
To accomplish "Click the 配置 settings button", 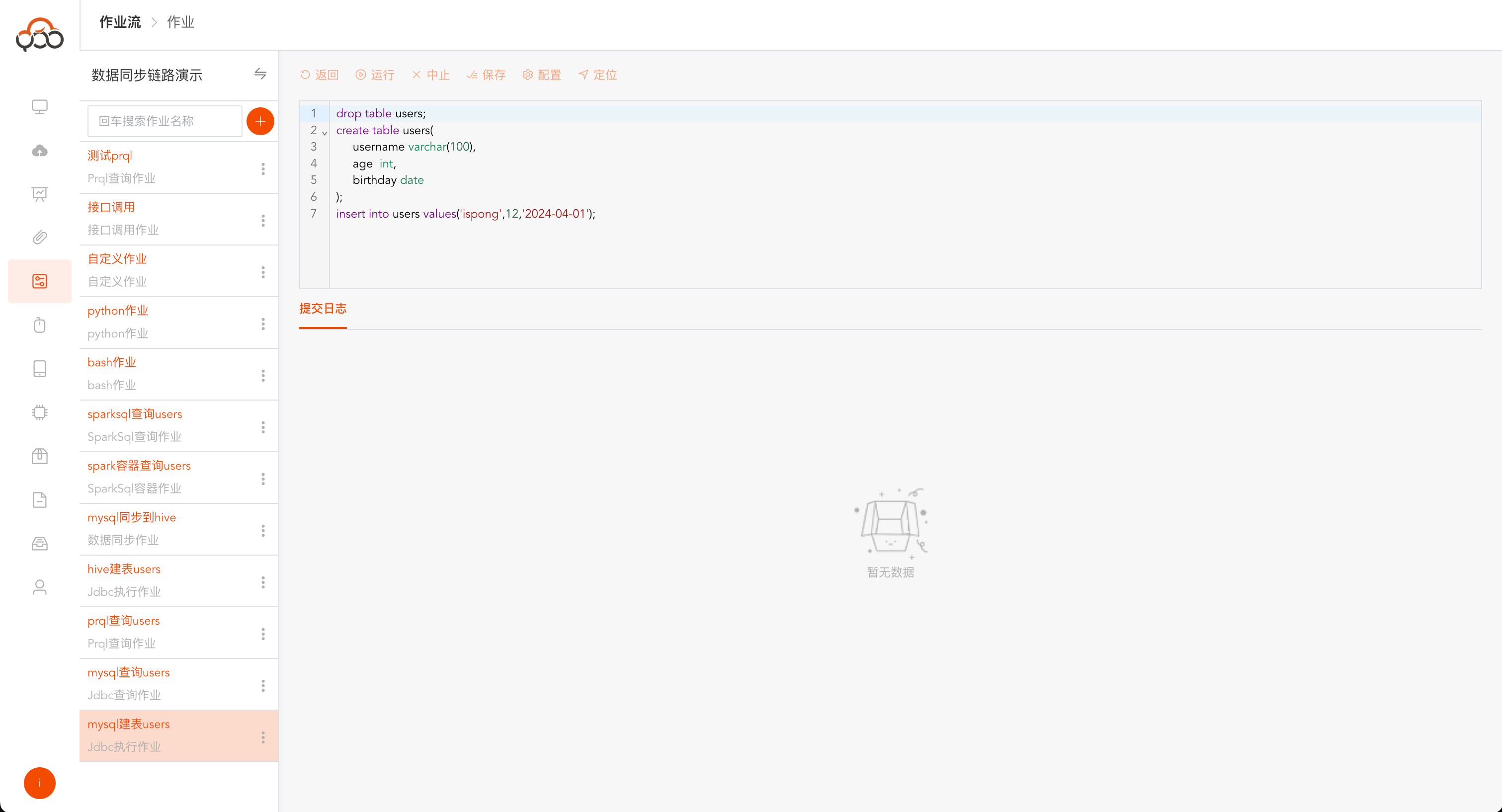I will [x=542, y=75].
